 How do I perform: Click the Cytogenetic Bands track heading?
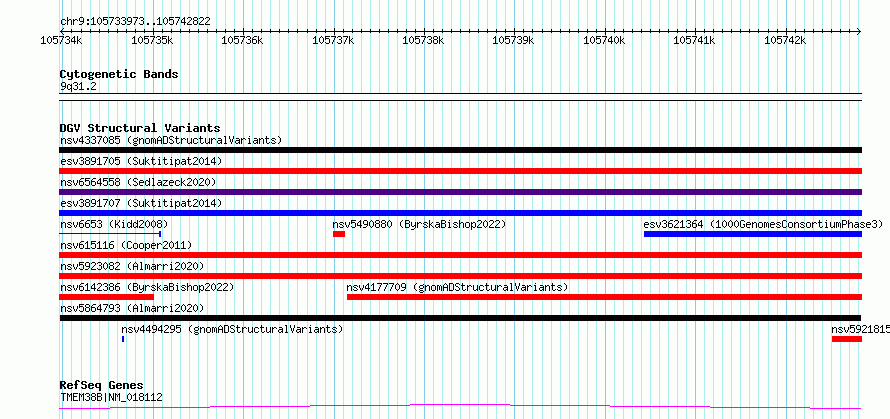point(119,74)
